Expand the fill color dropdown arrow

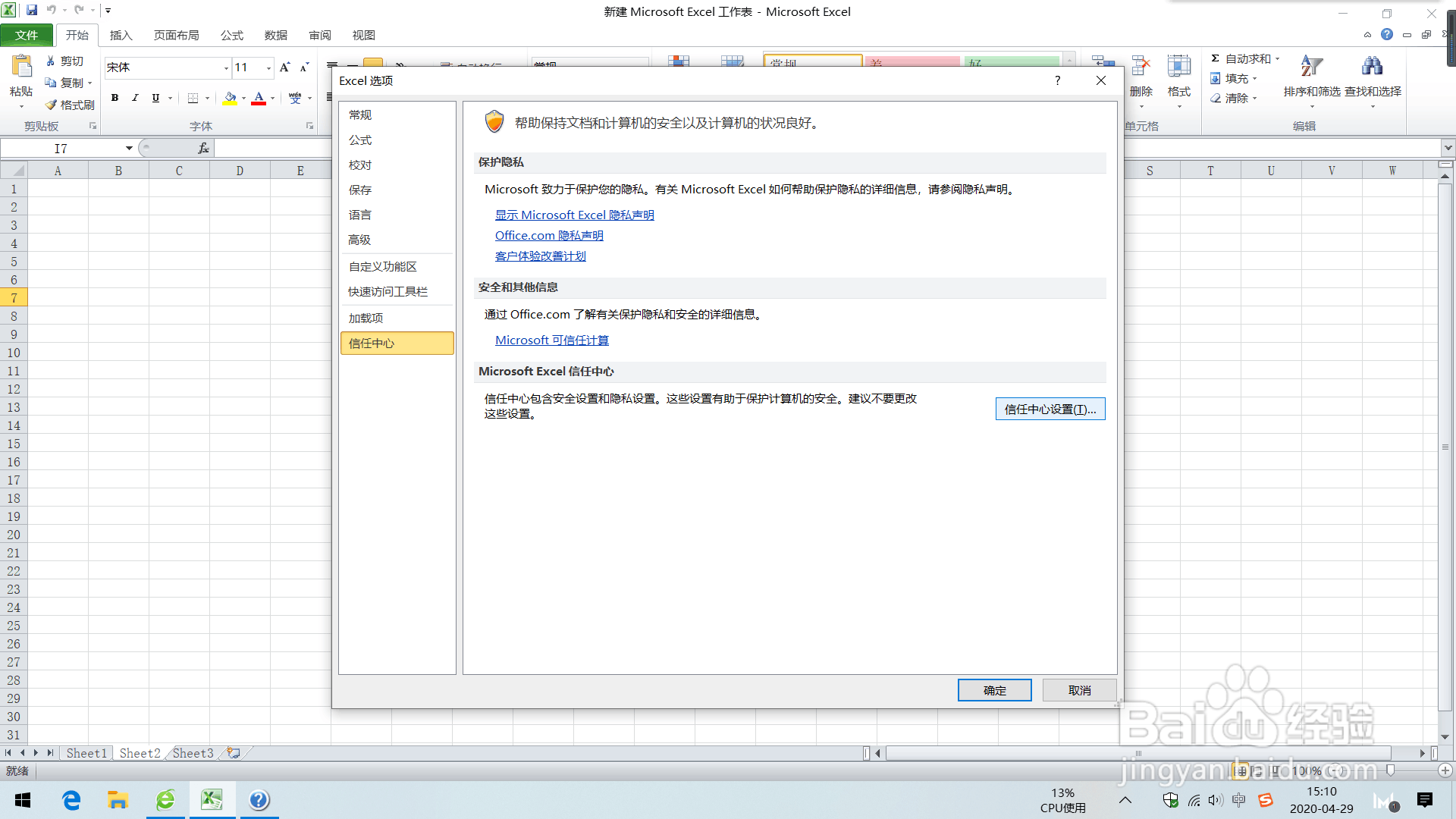click(243, 98)
